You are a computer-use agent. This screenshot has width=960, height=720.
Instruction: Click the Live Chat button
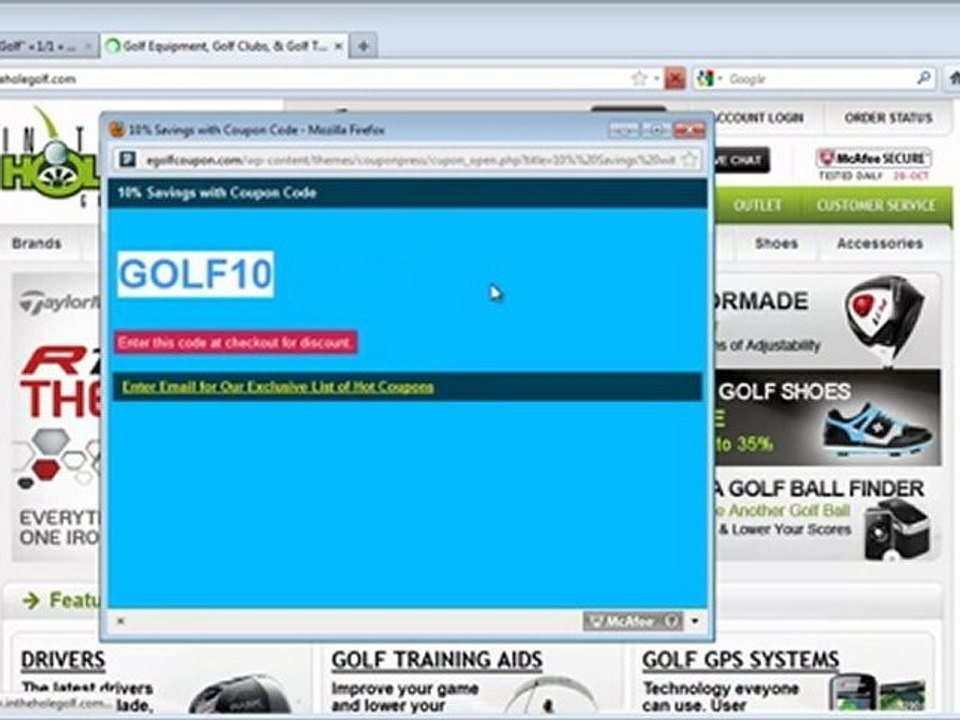[x=742, y=160]
